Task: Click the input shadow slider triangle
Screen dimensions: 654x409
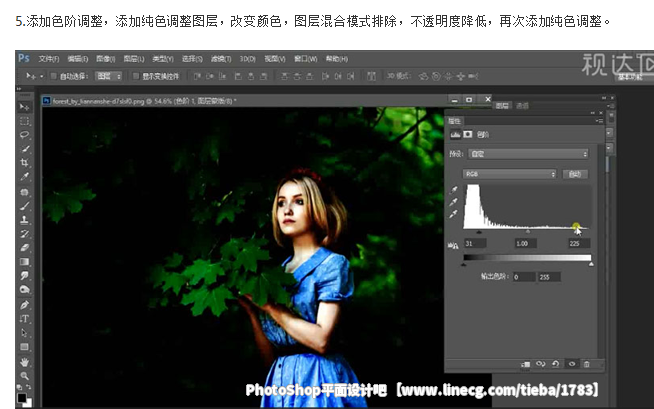Action: pos(479,231)
